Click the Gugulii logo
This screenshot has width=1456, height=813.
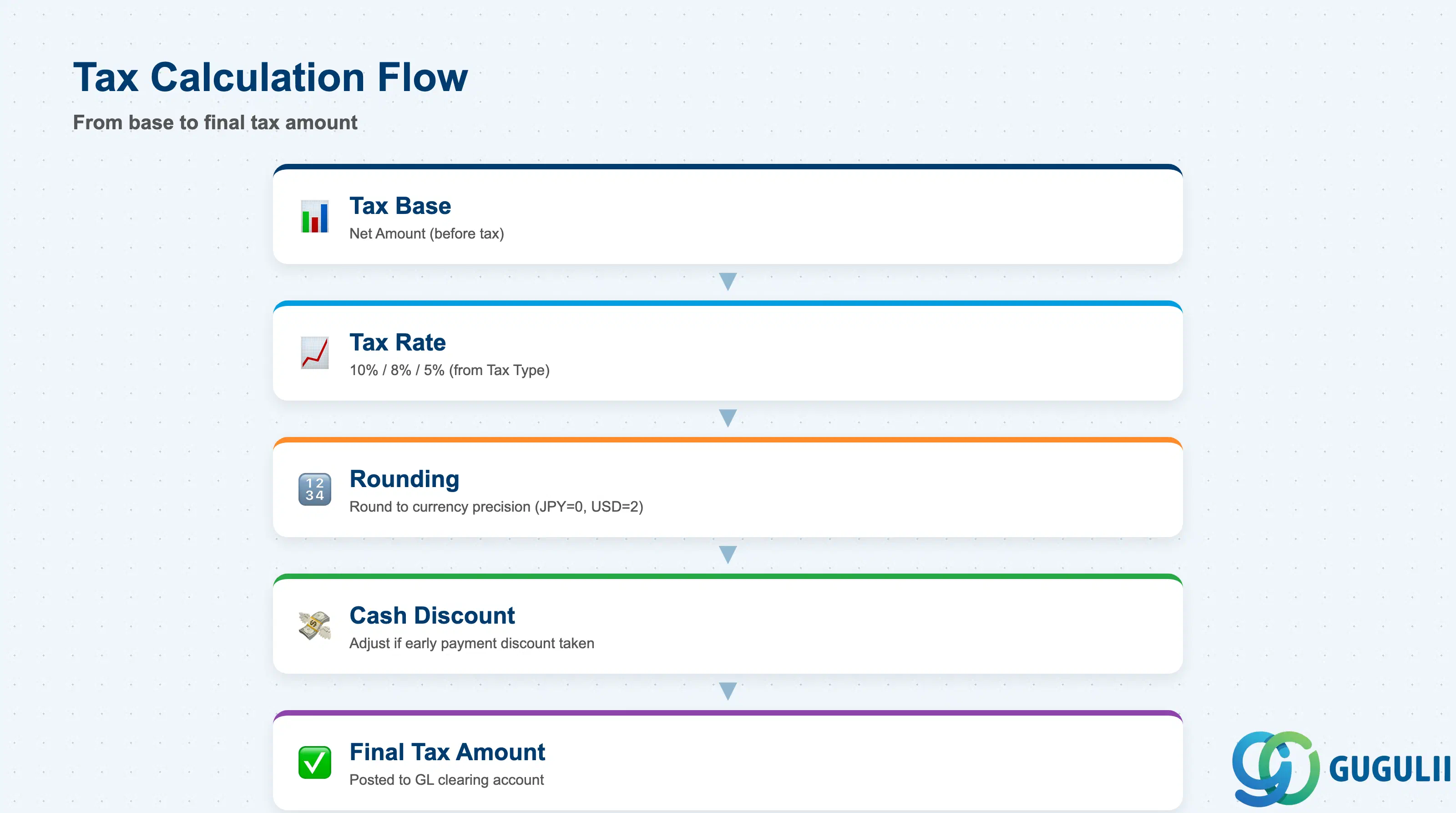pyautogui.click(x=1341, y=768)
